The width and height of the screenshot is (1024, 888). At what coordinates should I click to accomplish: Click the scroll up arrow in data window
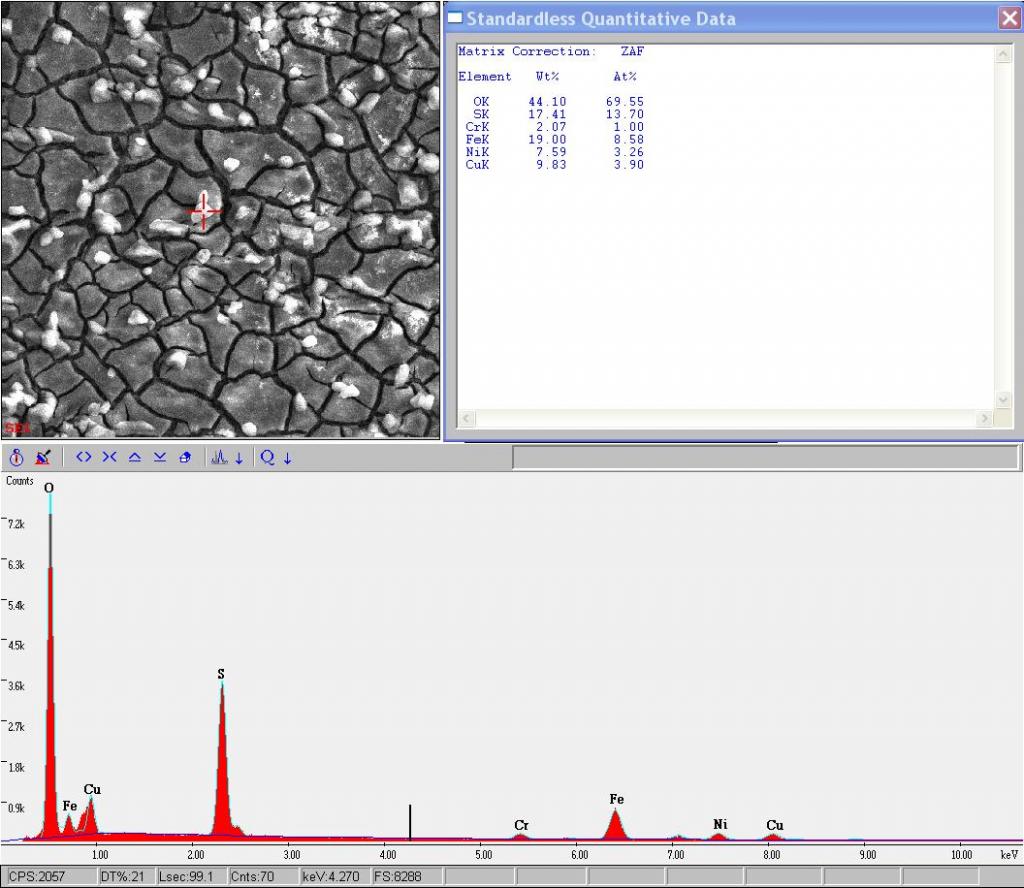pyautogui.click(x=1005, y=54)
